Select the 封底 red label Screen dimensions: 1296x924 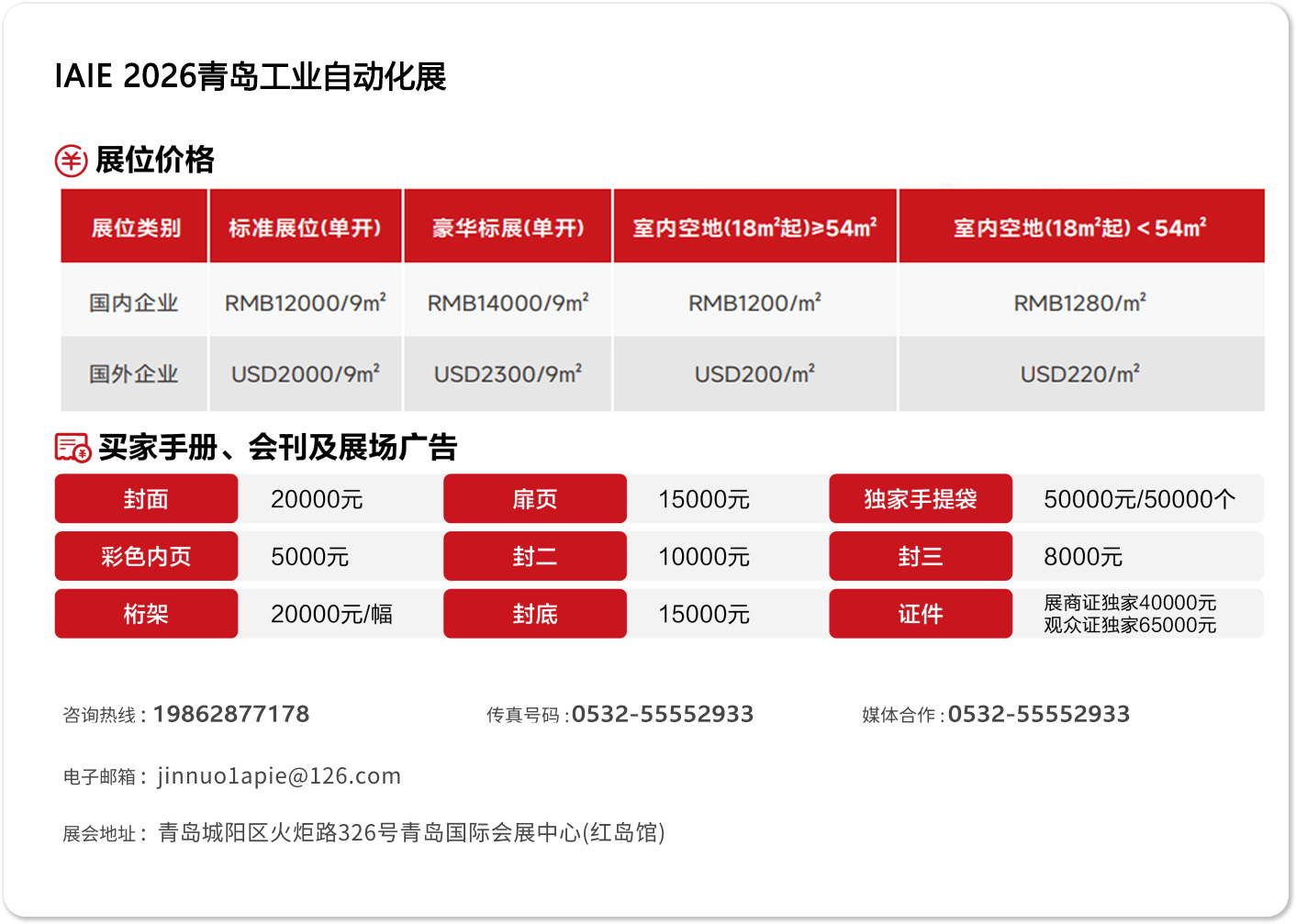pos(534,614)
